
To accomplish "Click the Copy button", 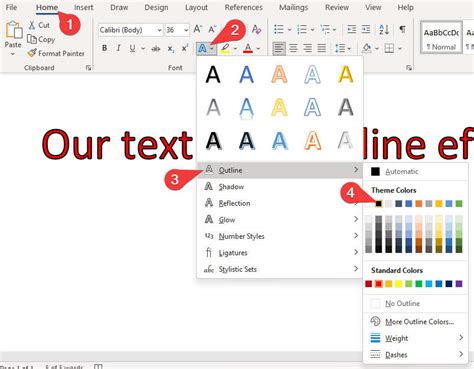I will (x=41, y=39).
